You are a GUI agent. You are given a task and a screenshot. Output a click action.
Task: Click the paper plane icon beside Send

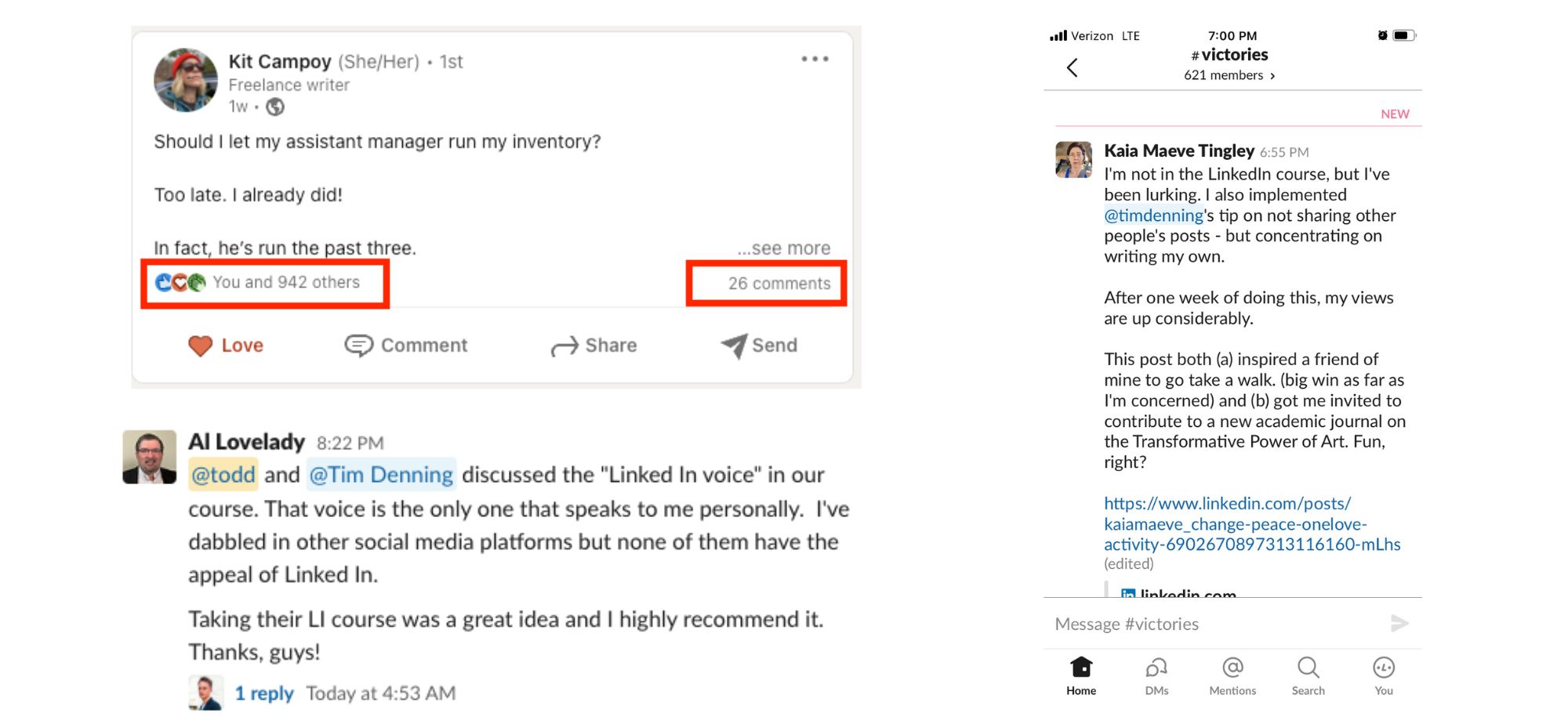click(x=734, y=346)
